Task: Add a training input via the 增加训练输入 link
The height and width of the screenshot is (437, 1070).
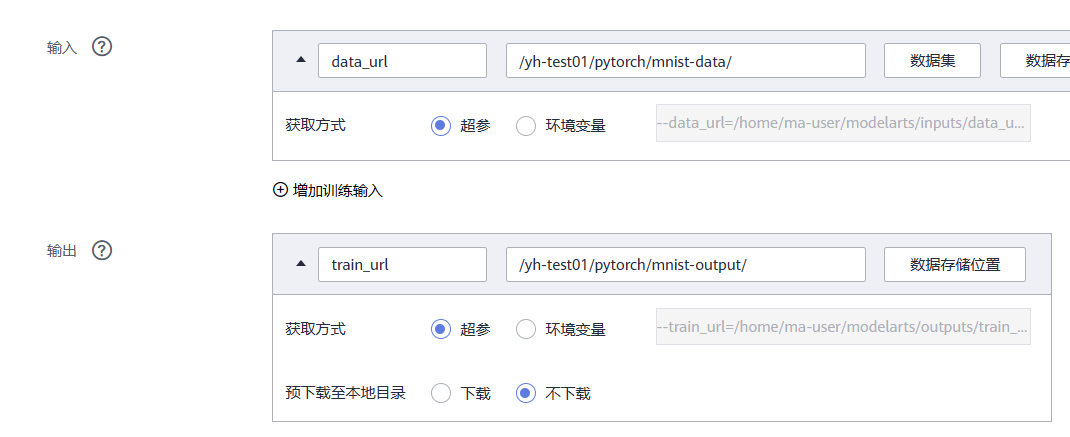Action: (x=337, y=190)
